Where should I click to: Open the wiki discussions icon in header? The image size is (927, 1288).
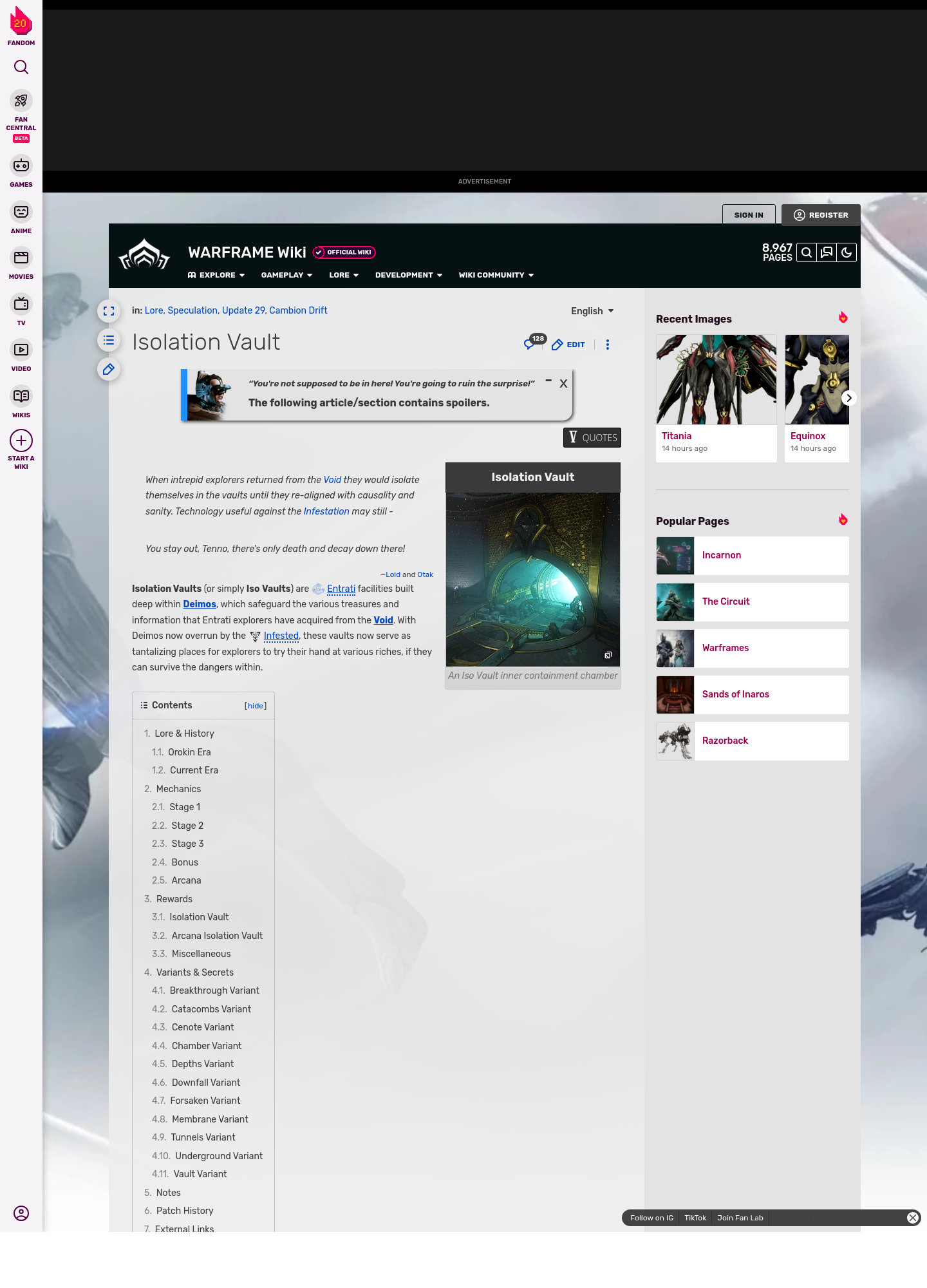tap(827, 252)
